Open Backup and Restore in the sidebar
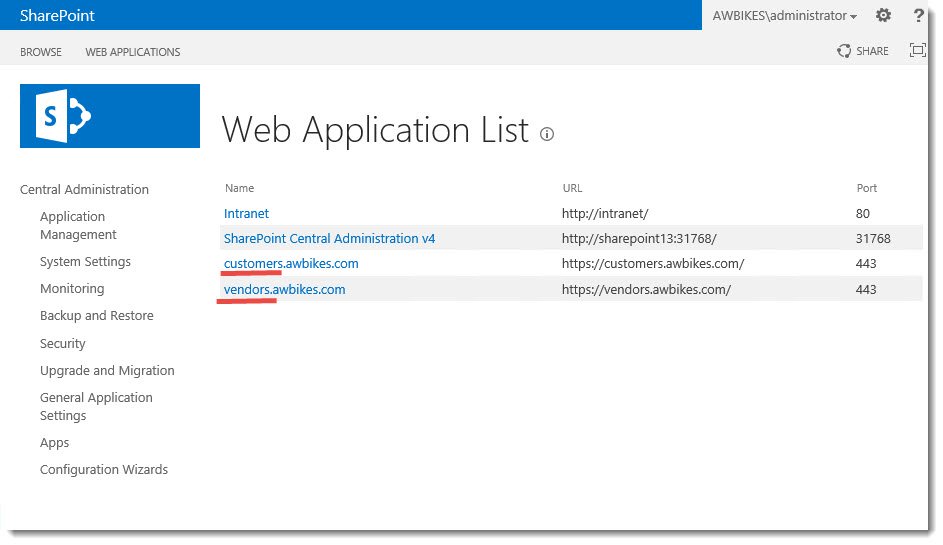The width and height of the screenshot is (943, 545). pyautogui.click(x=97, y=316)
